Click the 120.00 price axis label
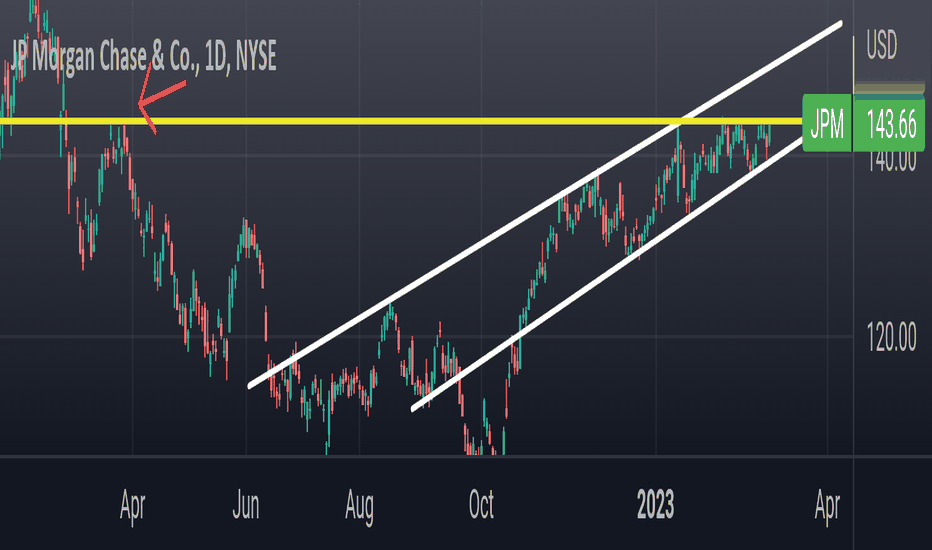Screen dimensions: 932x550 891,337
